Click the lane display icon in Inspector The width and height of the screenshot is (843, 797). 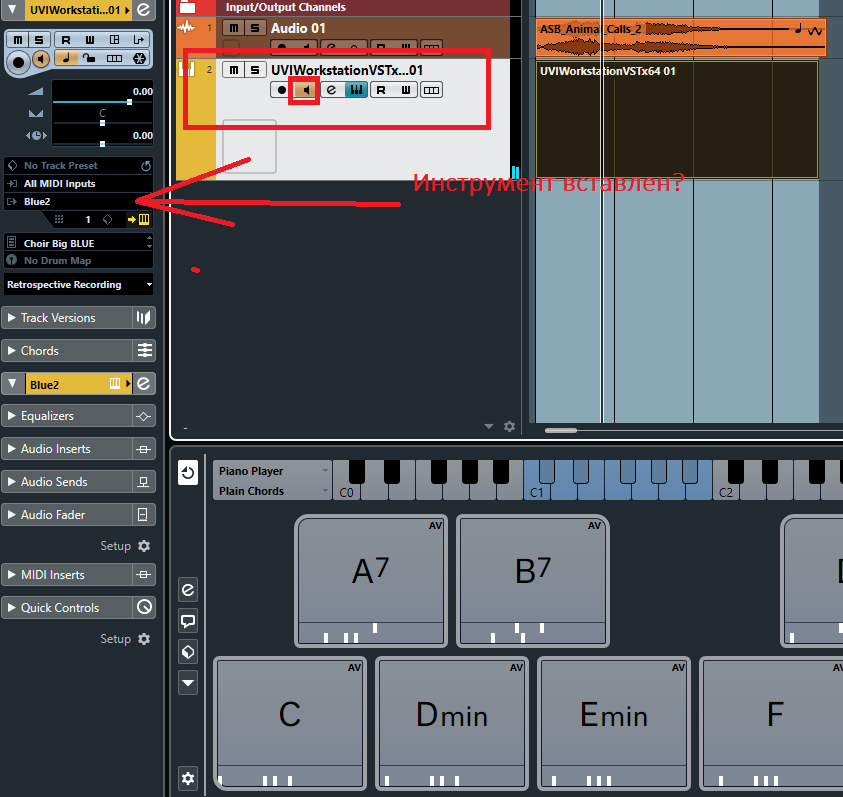(115, 58)
